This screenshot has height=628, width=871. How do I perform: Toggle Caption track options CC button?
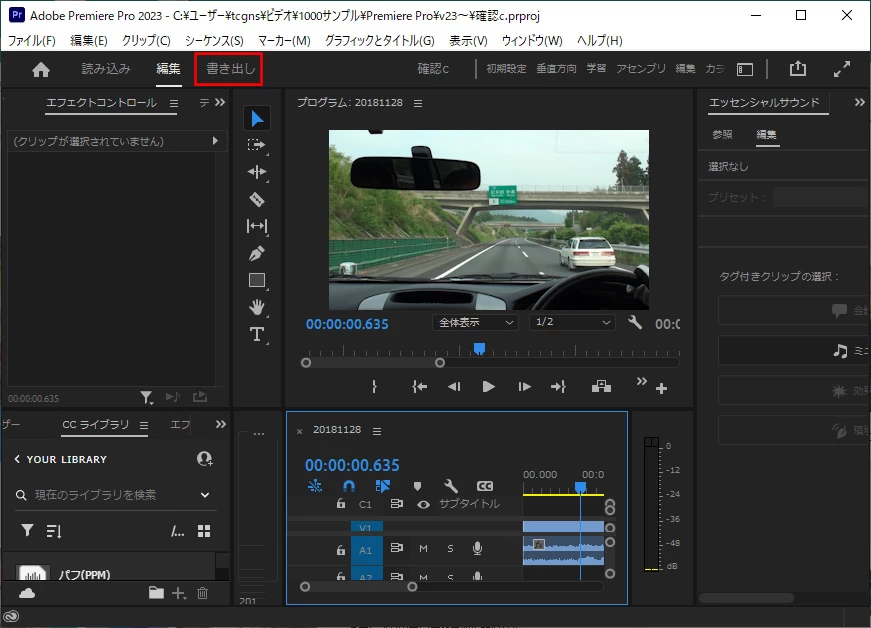pyautogui.click(x=485, y=486)
